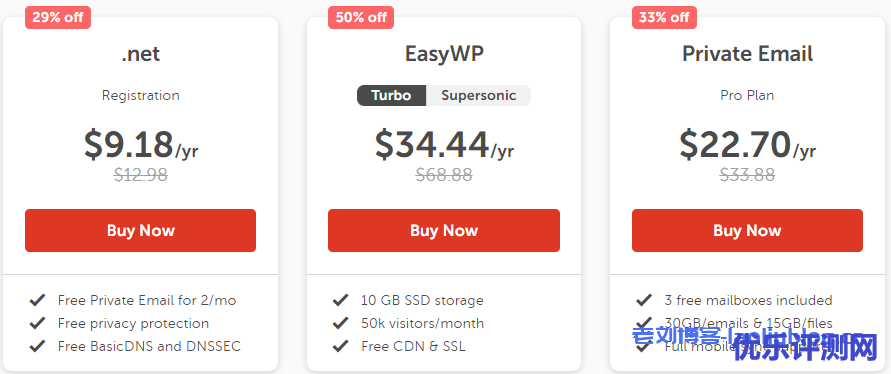The height and width of the screenshot is (374, 891).
Task: Click checkmark beside 10 GB SSD storage
Action: click(x=340, y=300)
